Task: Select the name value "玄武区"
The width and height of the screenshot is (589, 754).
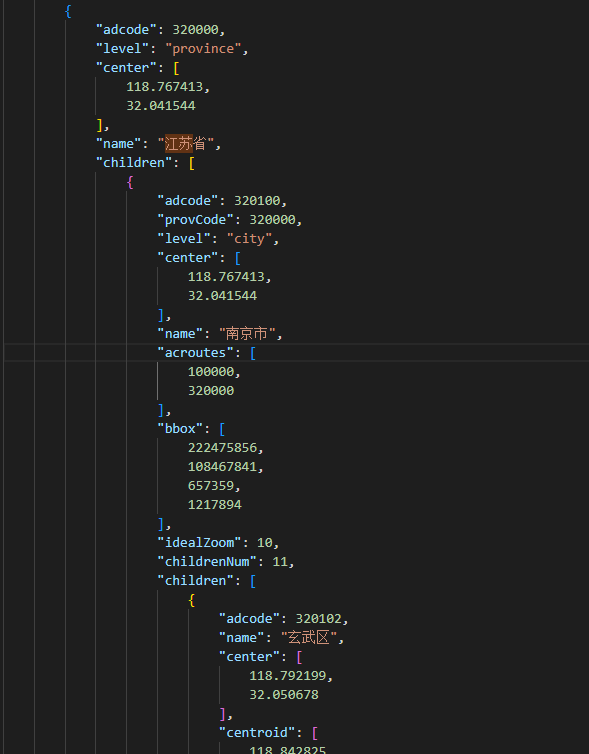Action: coord(309,638)
